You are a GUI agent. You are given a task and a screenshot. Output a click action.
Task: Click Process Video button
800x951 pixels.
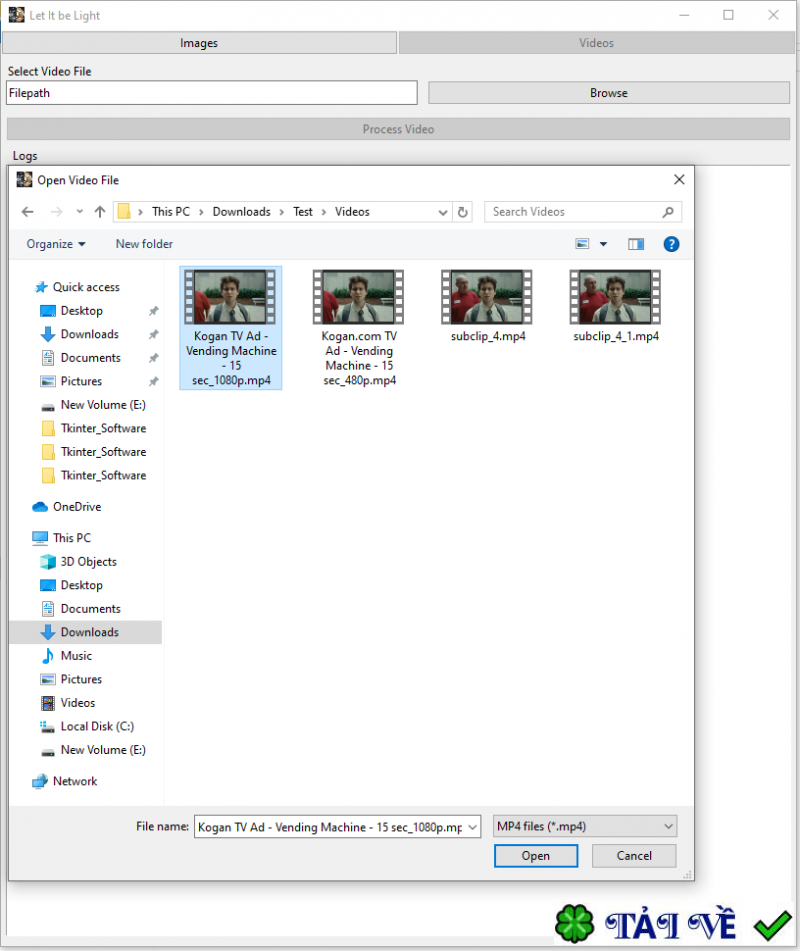pos(398,129)
